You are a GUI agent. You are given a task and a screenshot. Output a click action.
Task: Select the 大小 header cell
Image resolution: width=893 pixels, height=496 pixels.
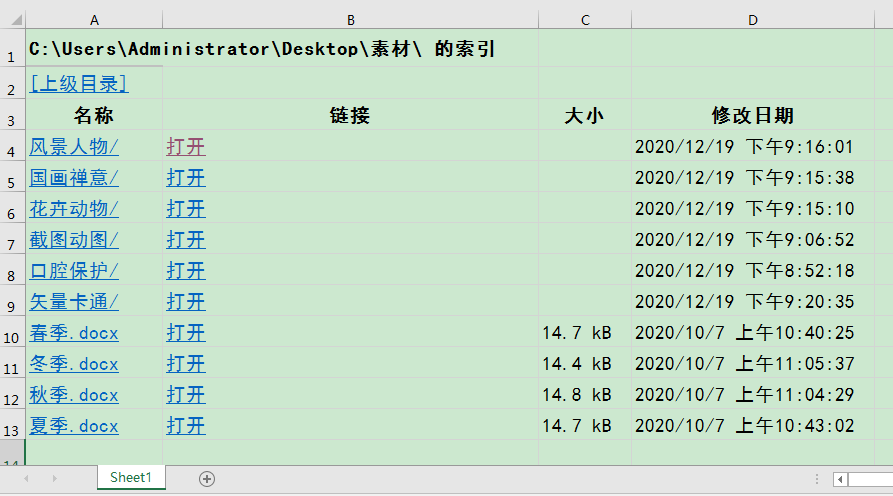585,115
